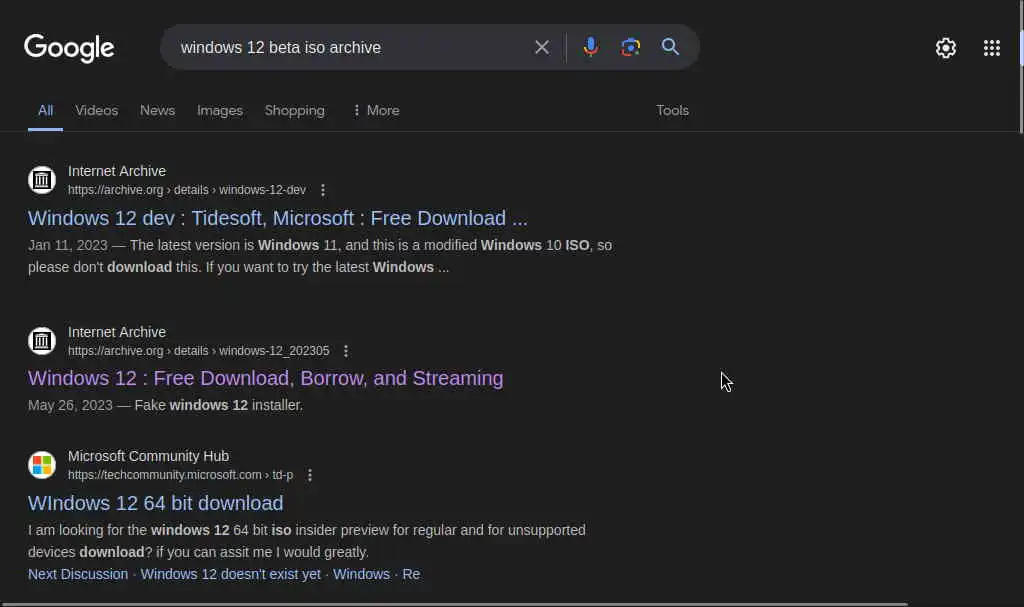Start voice search with microphone icon
This screenshot has height=607, width=1024.
coord(590,47)
